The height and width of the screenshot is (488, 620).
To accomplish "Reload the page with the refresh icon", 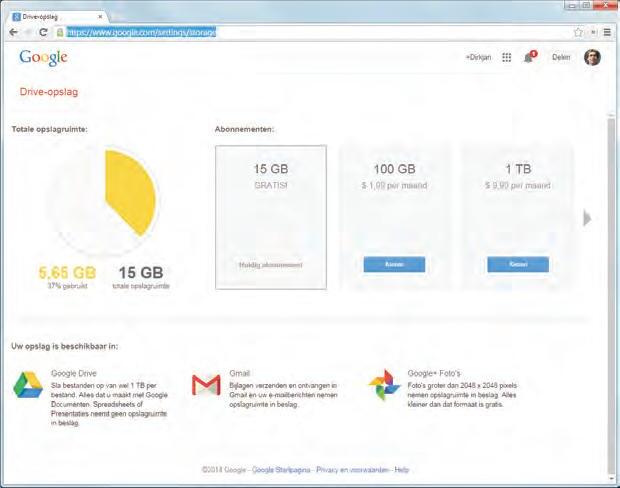I will (x=43, y=32).
